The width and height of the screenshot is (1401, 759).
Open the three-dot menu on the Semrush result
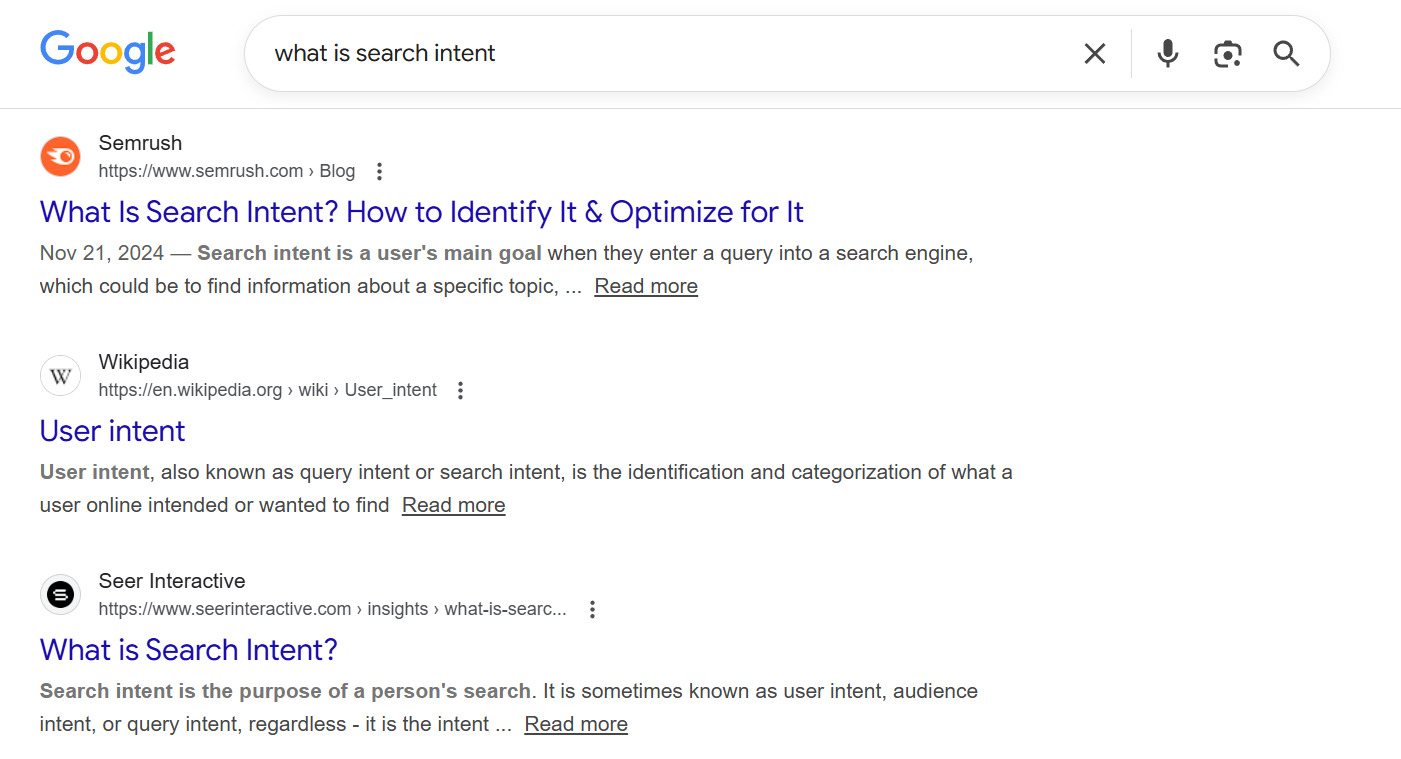point(380,171)
